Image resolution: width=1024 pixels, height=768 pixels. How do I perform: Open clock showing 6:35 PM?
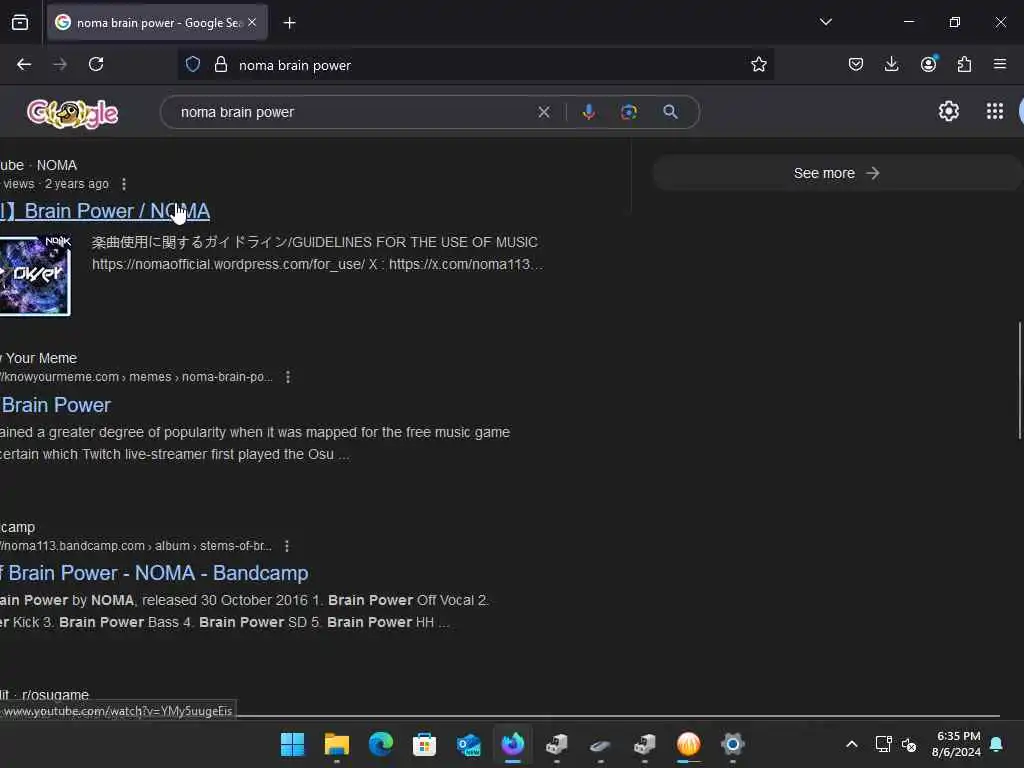(956, 744)
